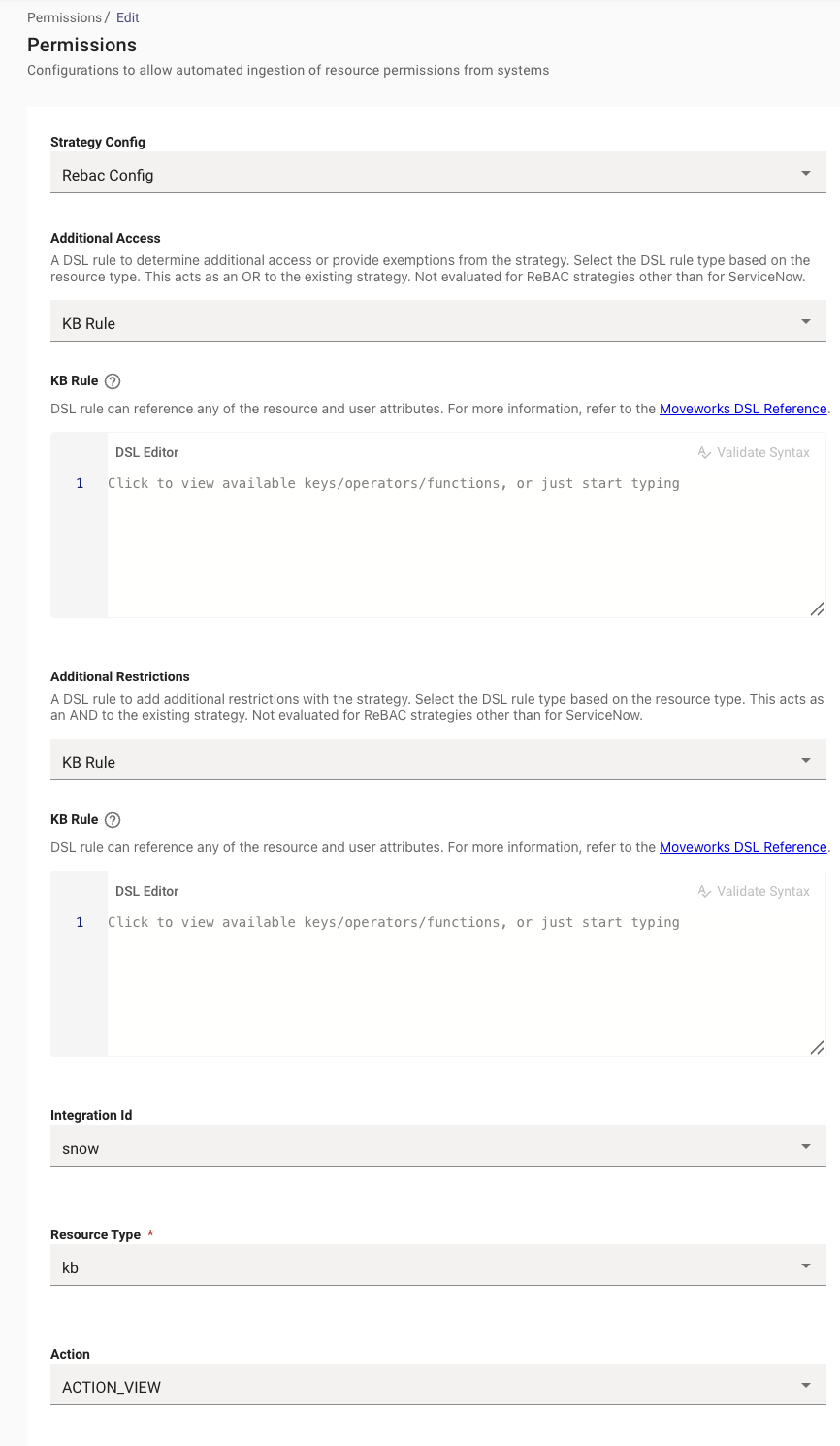Open Moveworks DSL Reference link under Additional Restrictions
The width and height of the screenshot is (840, 1446).
point(743,847)
